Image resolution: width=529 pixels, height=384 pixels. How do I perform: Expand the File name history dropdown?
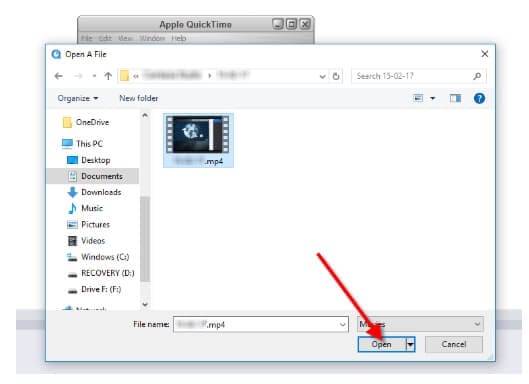pyautogui.click(x=343, y=325)
